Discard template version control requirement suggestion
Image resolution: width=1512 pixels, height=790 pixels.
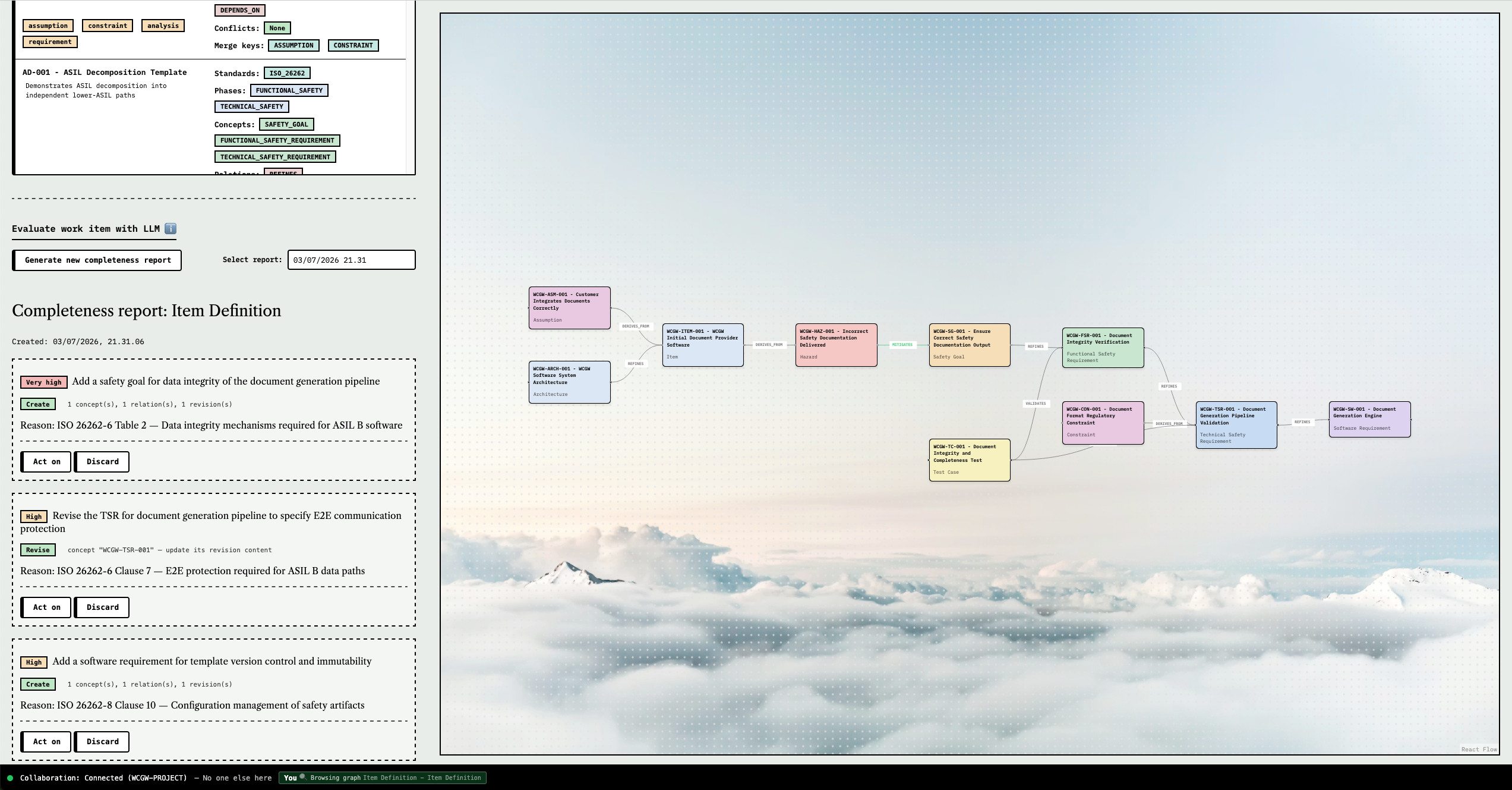pyautogui.click(x=102, y=742)
